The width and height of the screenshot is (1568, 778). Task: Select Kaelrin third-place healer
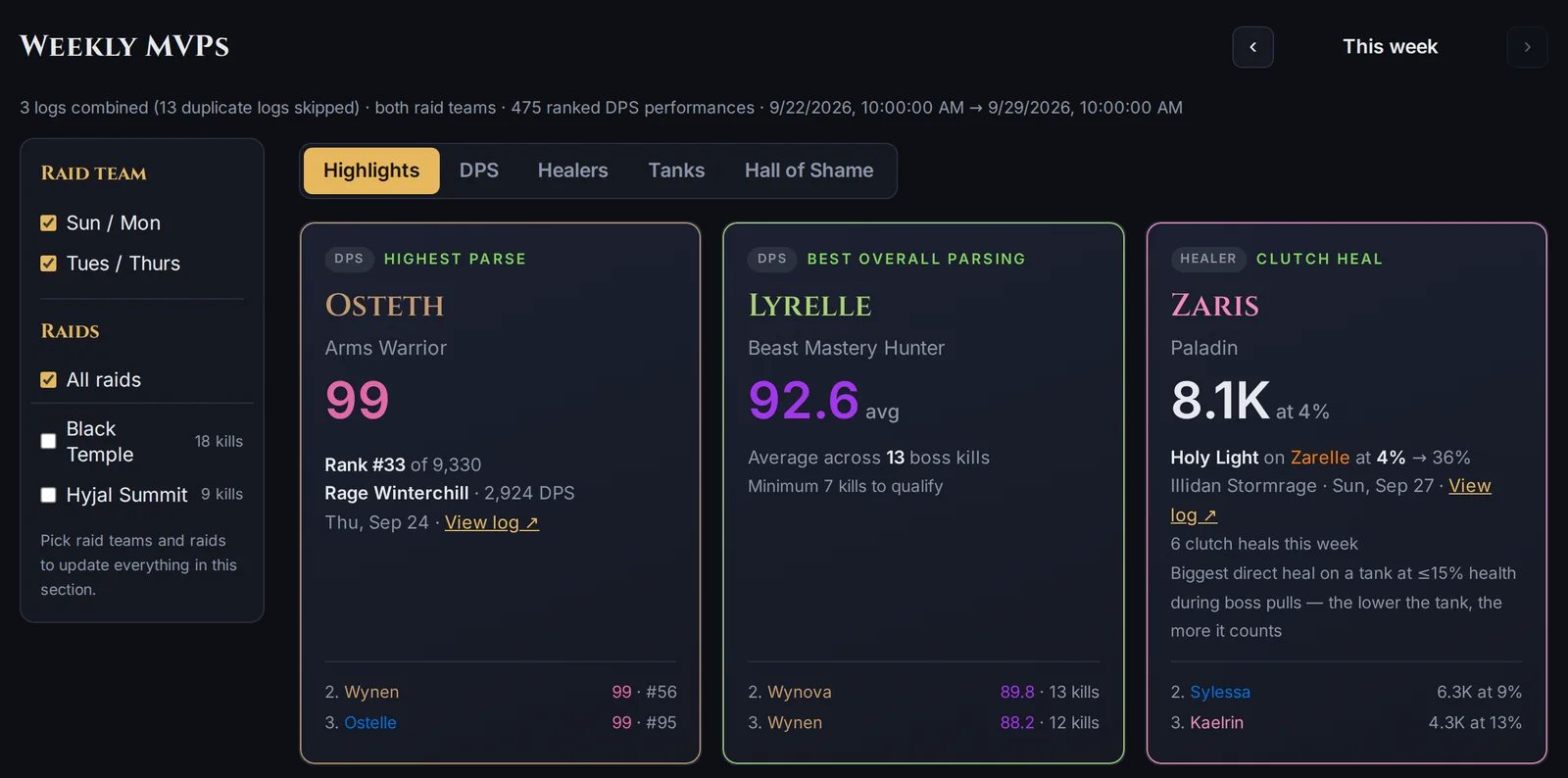pos(1216,722)
